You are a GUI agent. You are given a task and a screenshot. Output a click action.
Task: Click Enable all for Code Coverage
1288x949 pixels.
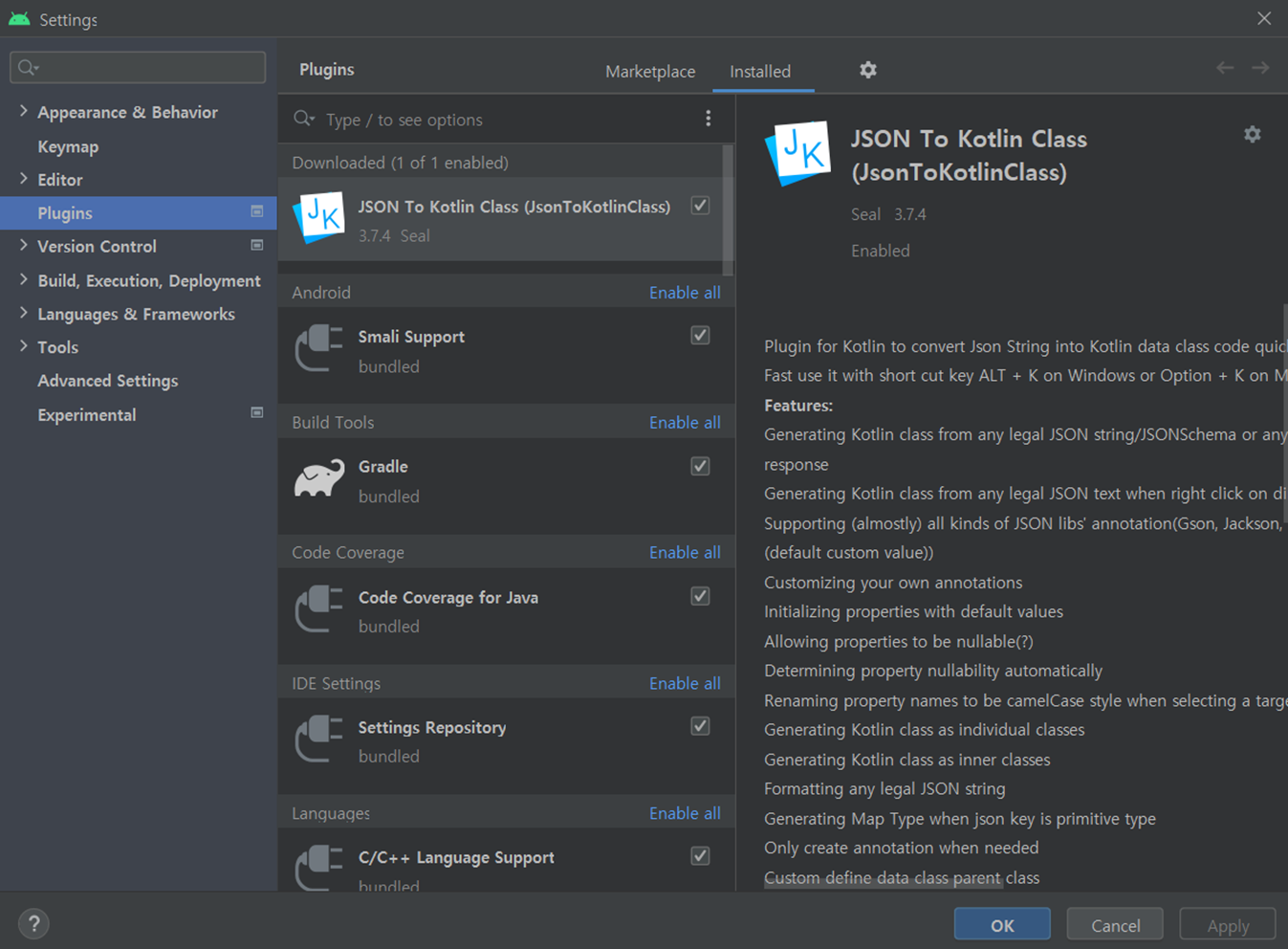(685, 553)
